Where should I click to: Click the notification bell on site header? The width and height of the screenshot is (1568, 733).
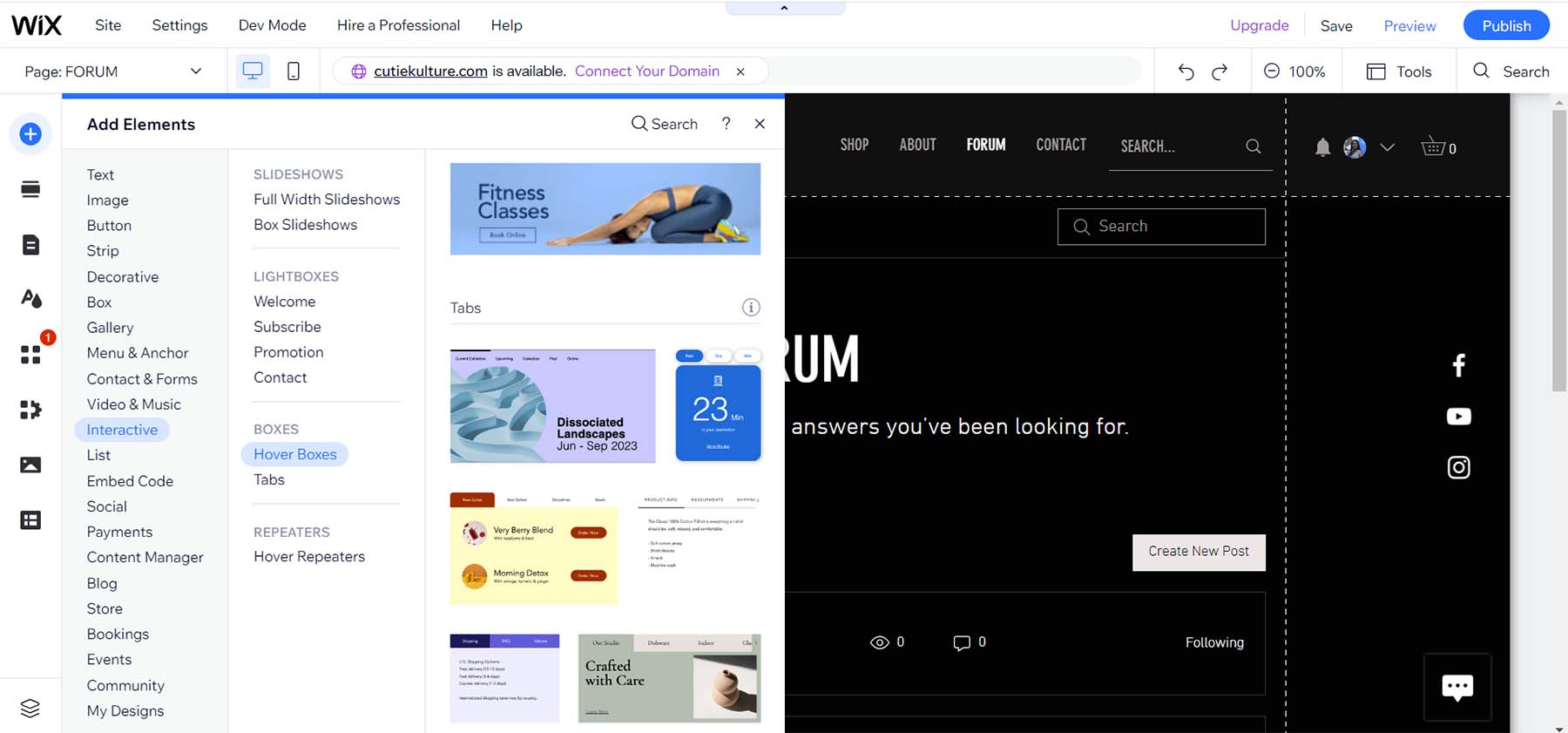(x=1322, y=147)
